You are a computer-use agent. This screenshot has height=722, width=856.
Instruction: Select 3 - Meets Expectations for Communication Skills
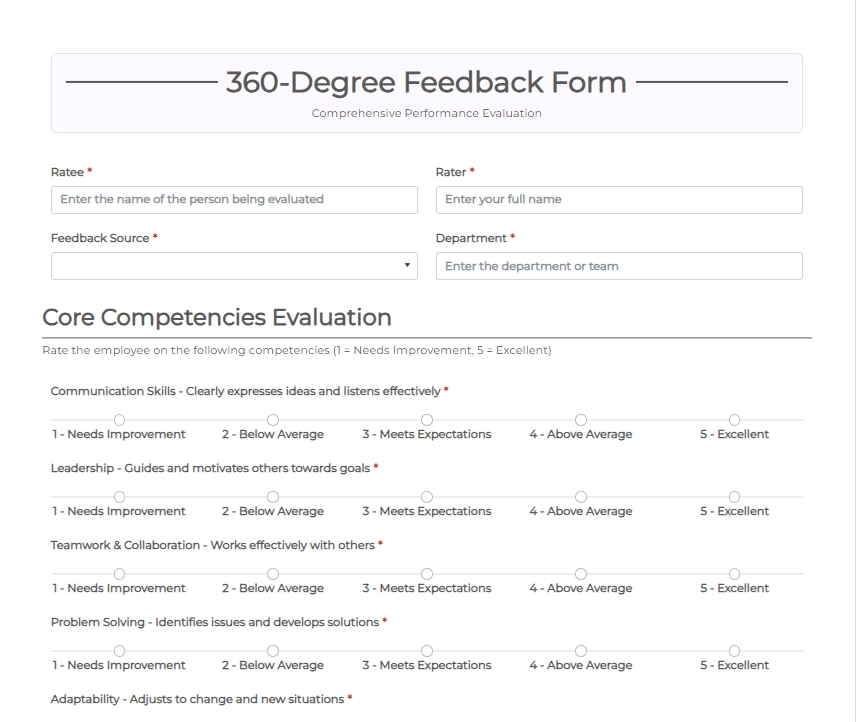point(427,420)
